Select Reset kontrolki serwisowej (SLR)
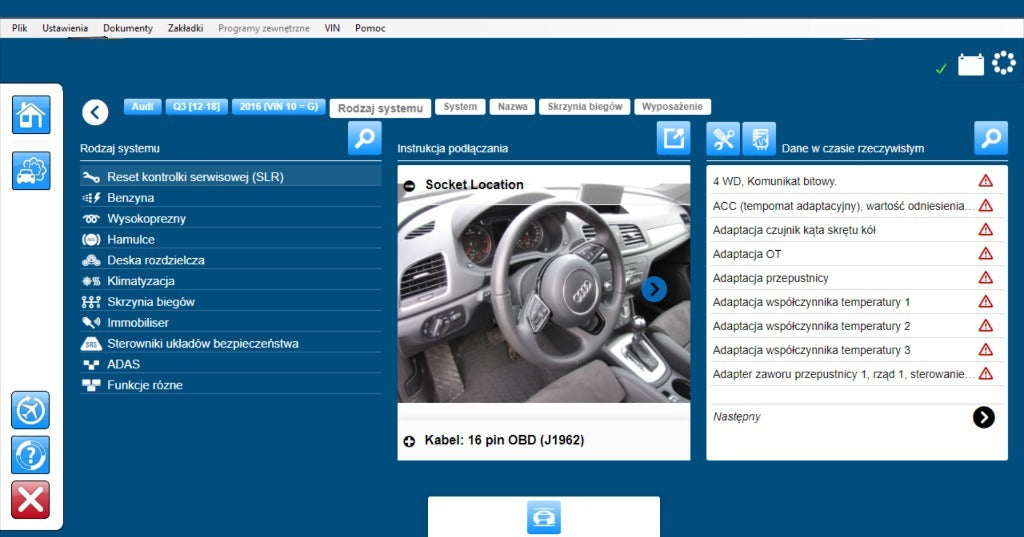 (x=231, y=176)
